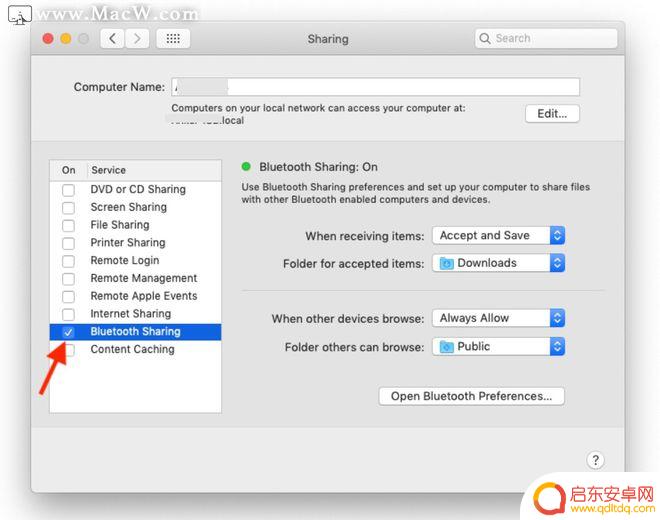The height and width of the screenshot is (520, 660).
Task: Enable Screen Sharing checkbox
Action: click(x=68, y=208)
